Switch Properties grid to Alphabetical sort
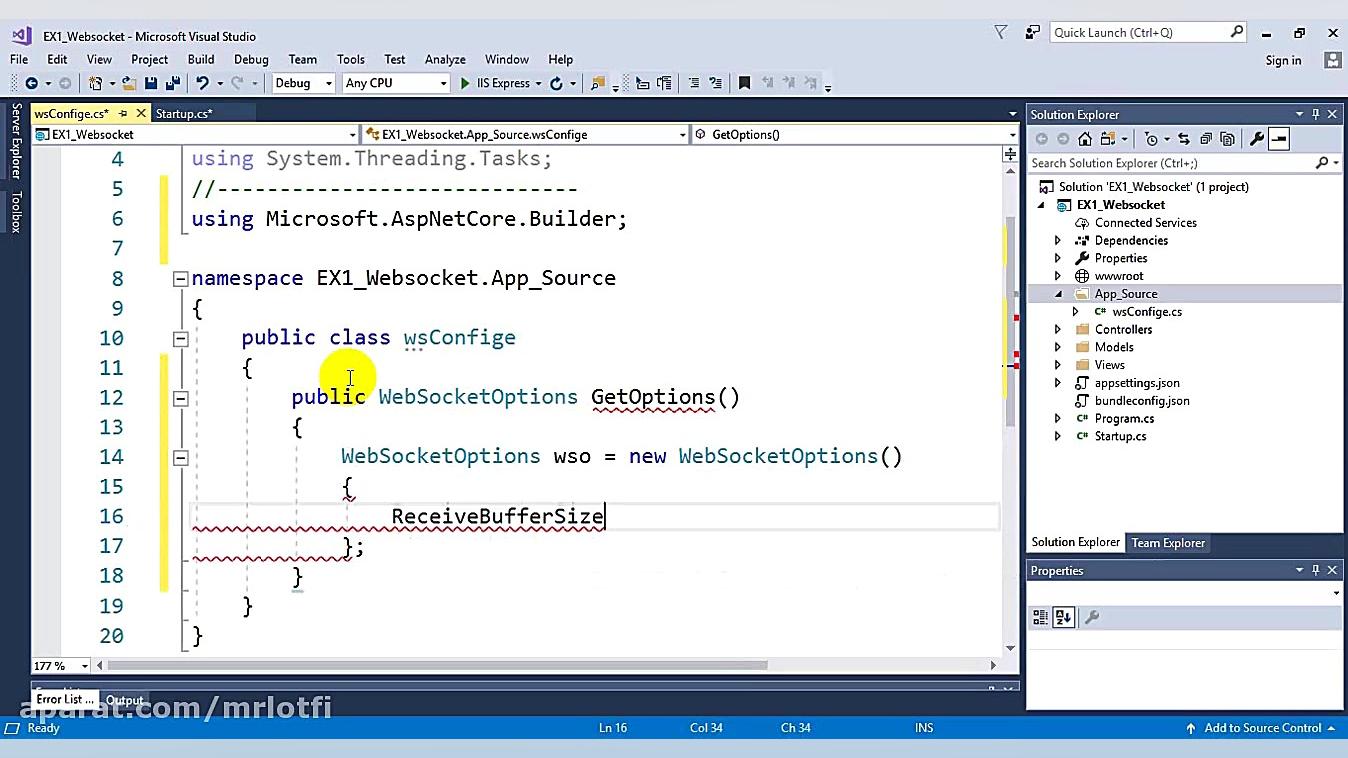This screenshot has width=1348, height=758. click(1063, 618)
